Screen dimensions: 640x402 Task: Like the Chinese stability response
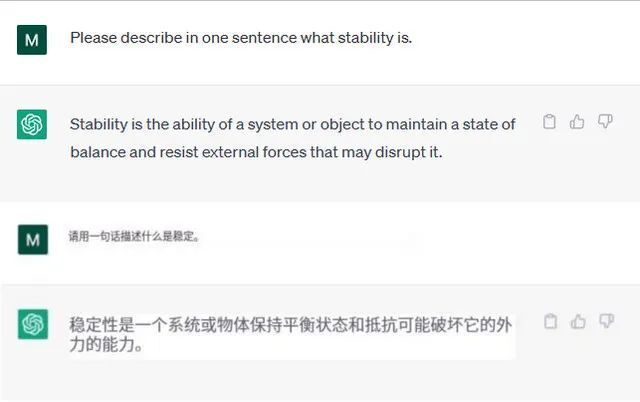(x=578, y=322)
